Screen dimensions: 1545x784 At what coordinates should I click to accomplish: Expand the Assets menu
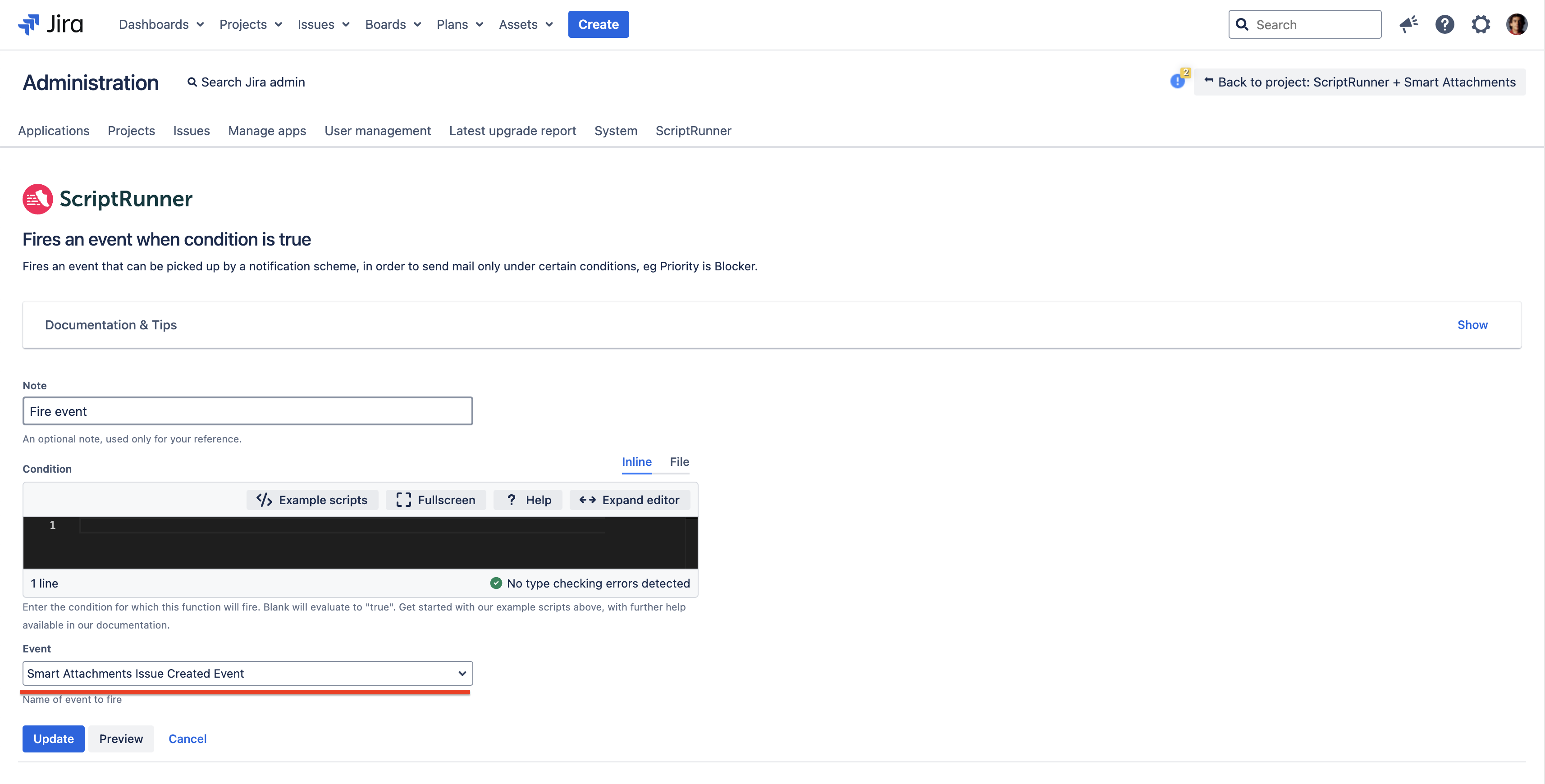(x=526, y=25)
